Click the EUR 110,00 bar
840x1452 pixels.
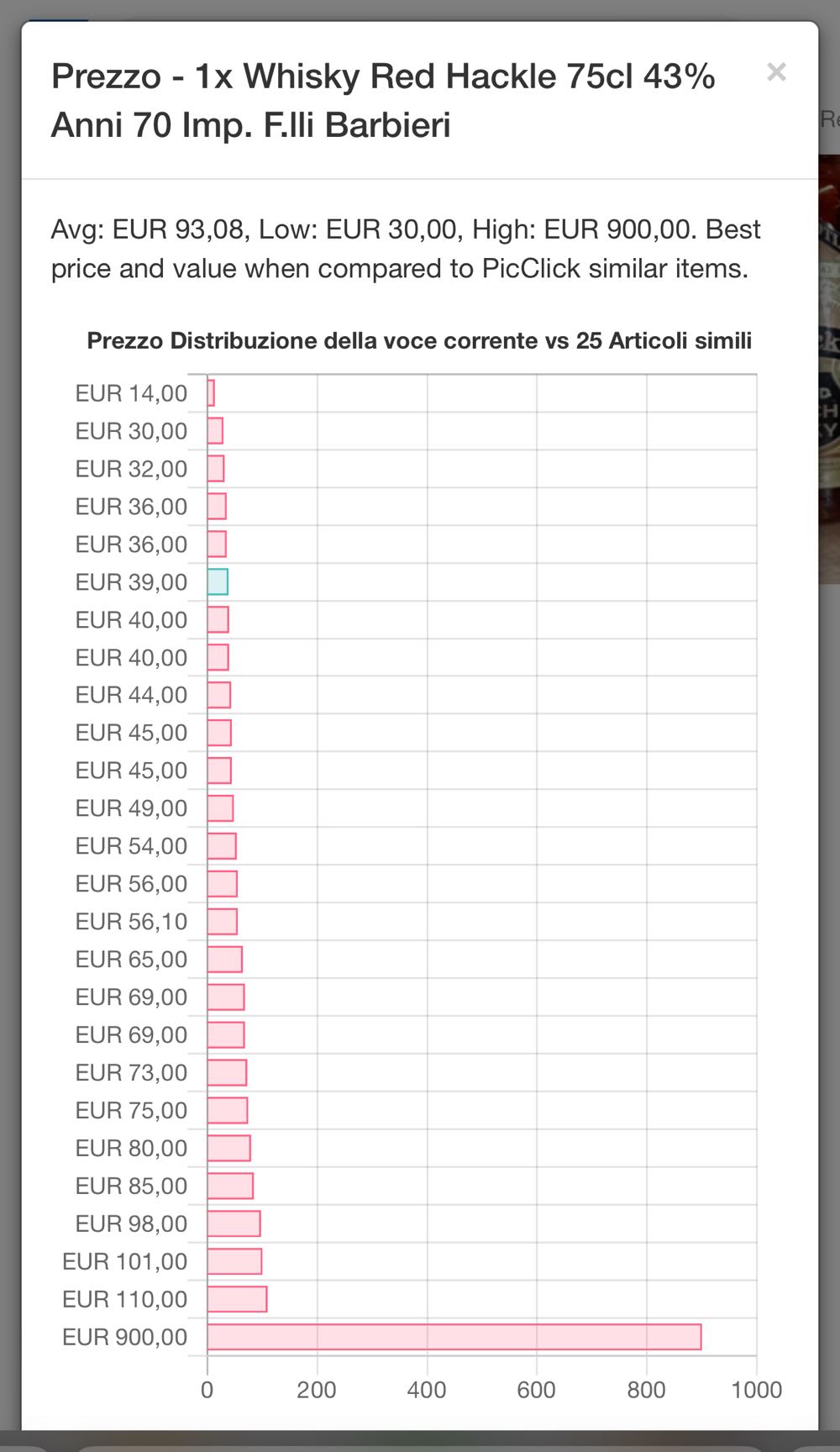tap(238, 1299)
